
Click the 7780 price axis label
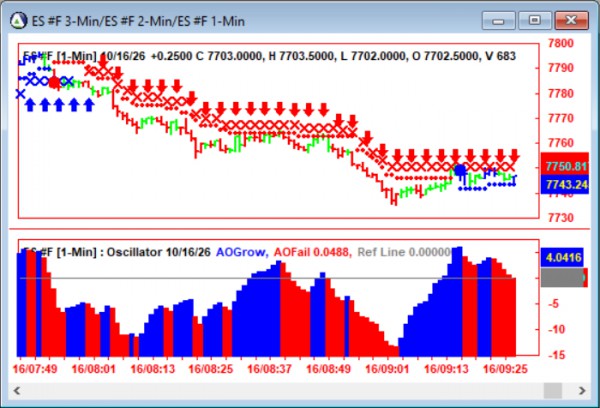point(561,93)
